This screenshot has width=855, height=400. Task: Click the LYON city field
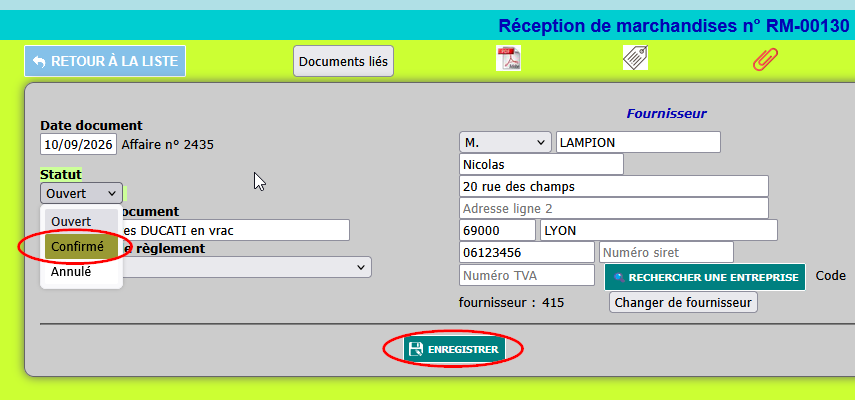[x=659, y=231]
